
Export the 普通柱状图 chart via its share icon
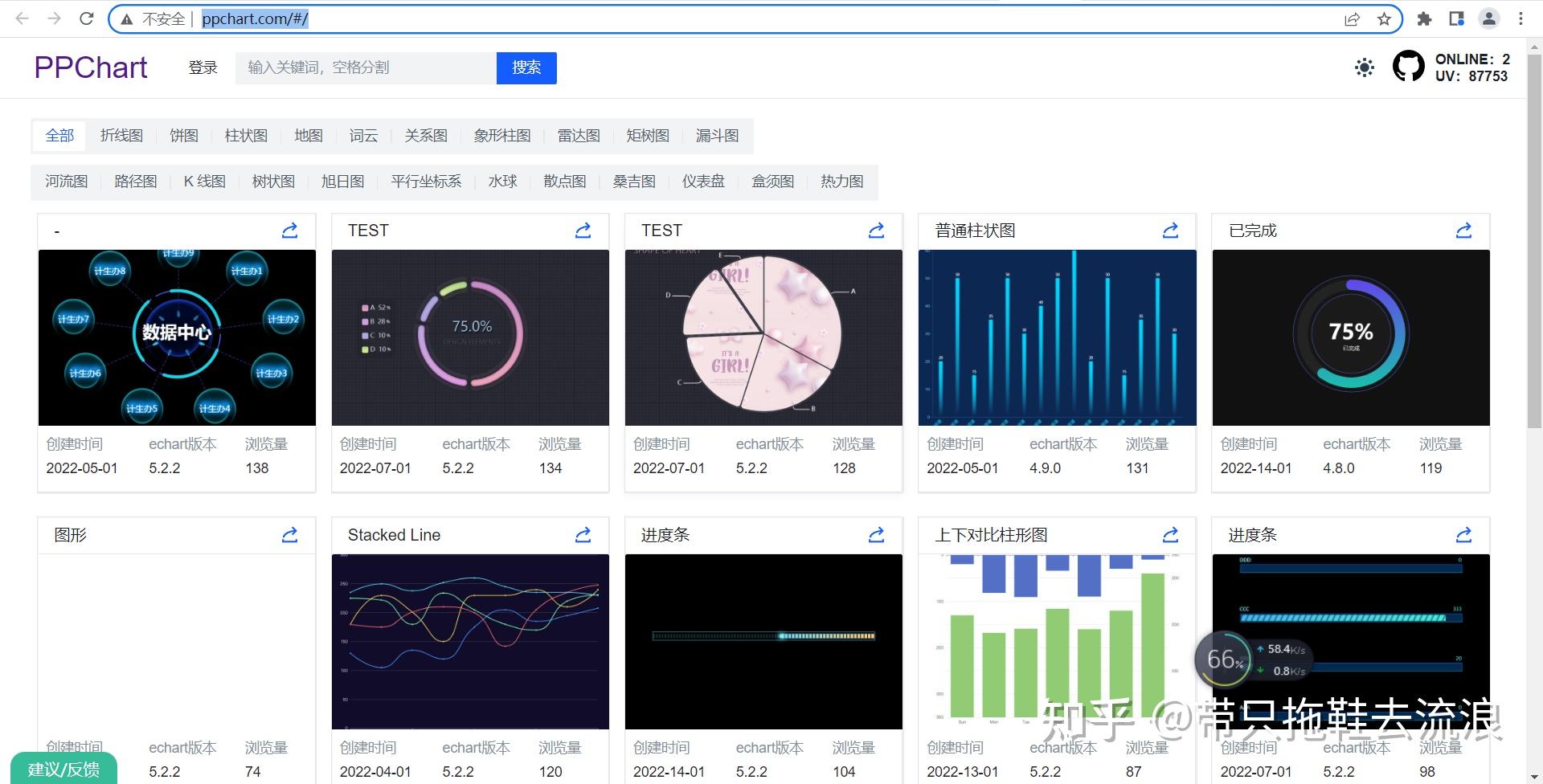click(x=1170, y=231)
